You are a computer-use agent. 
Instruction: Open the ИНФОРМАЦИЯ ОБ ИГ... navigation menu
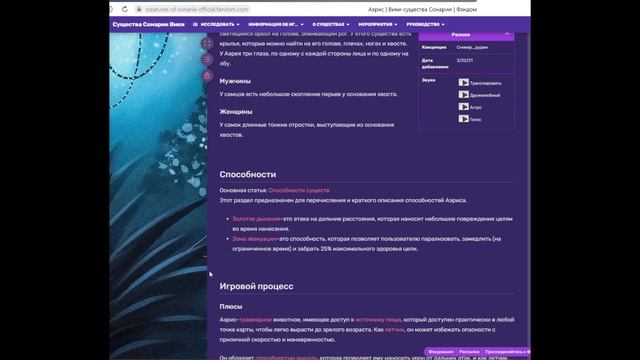(276, 24)
